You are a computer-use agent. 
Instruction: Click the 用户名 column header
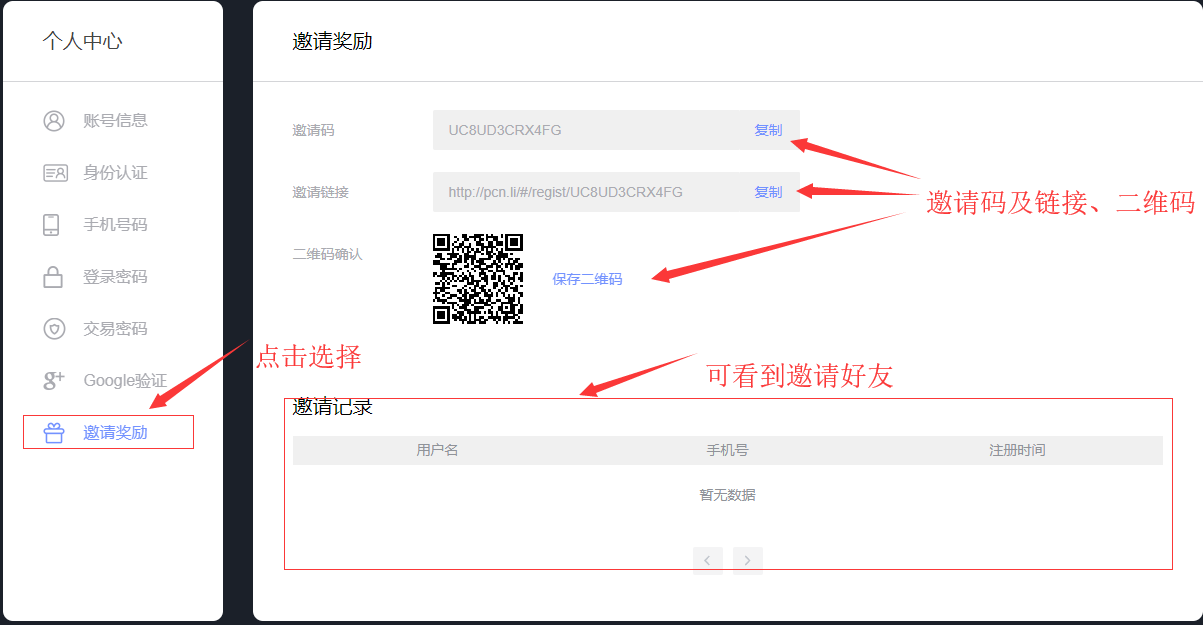click(437, 450)
